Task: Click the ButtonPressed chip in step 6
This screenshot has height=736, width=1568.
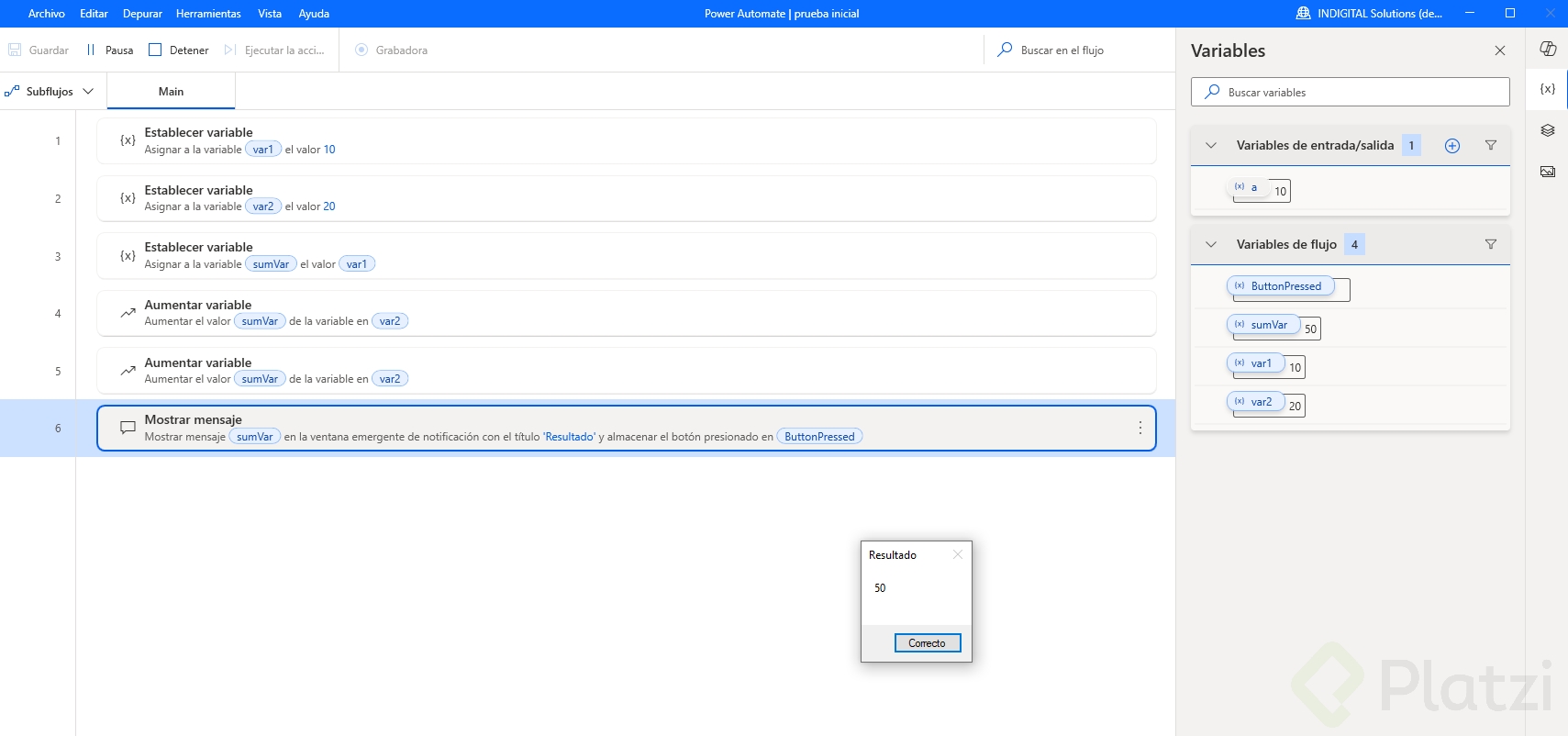Action: [819, 437]
